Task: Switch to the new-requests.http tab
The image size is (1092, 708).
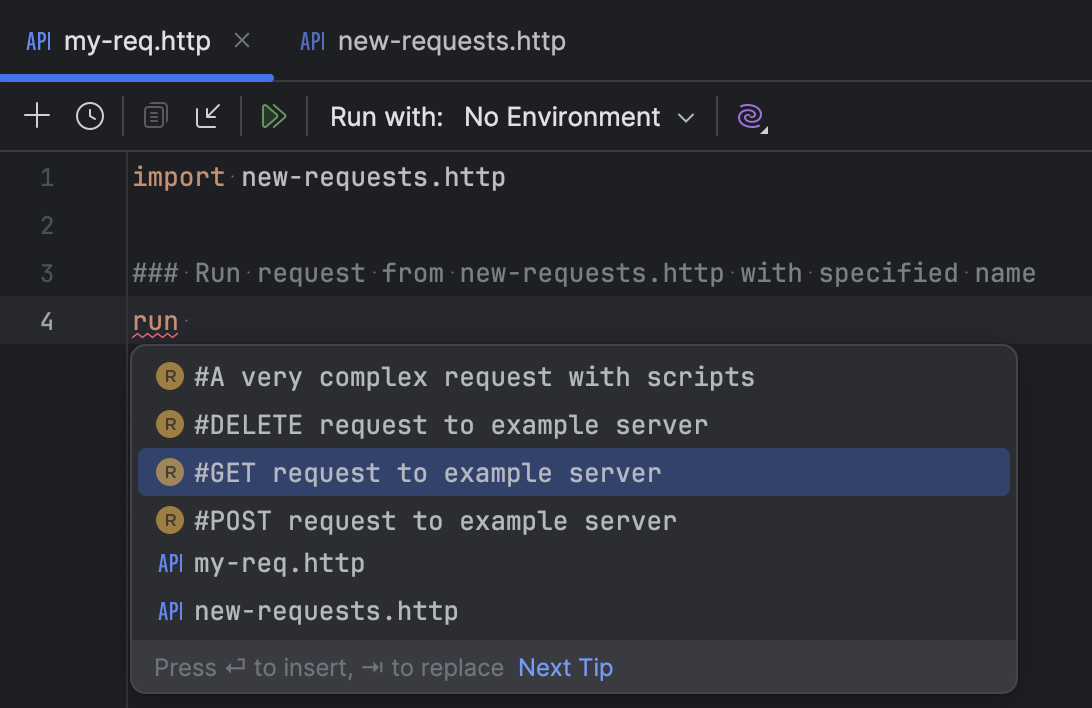Action: [450, 41]
